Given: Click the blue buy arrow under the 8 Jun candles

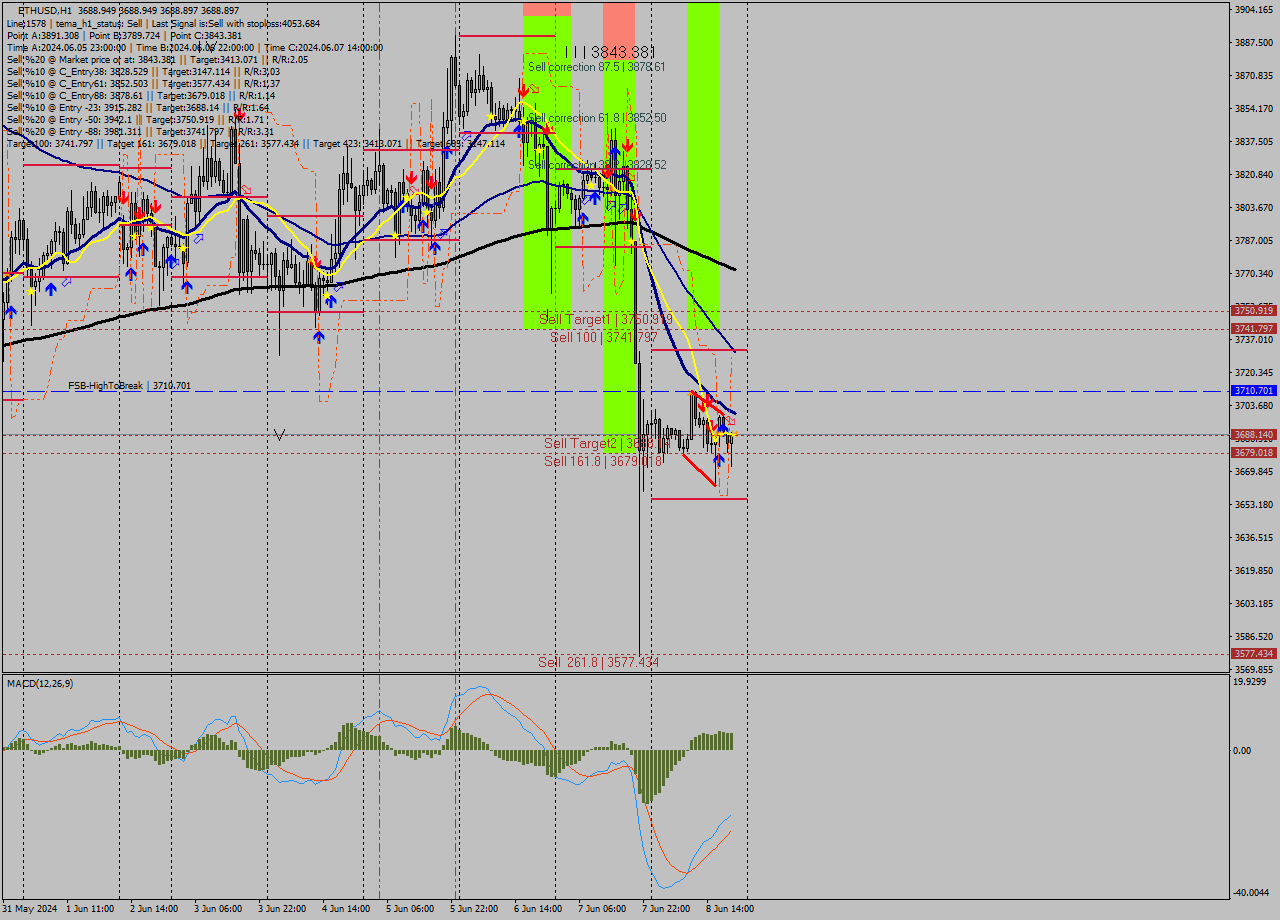Looking at the screenshot, I should click(x=718, y=462).
